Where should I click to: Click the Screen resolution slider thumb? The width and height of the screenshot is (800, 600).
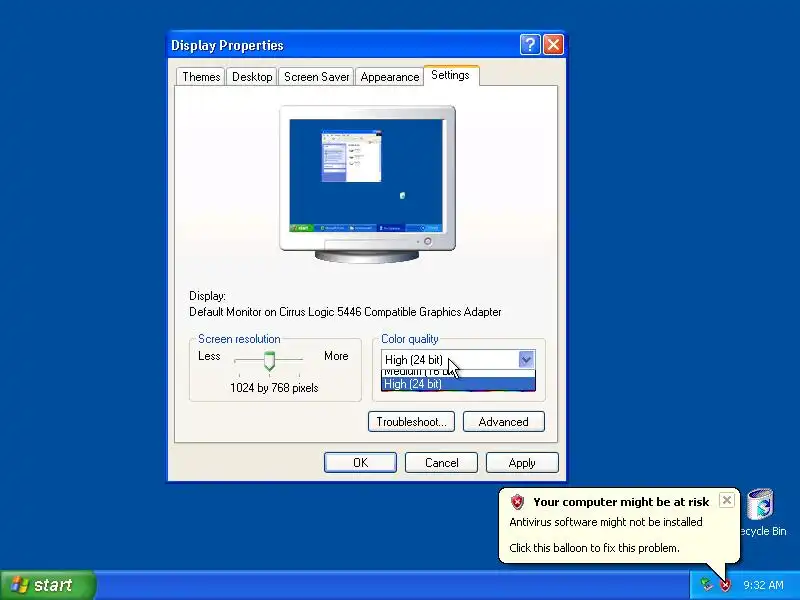[269, 361]
